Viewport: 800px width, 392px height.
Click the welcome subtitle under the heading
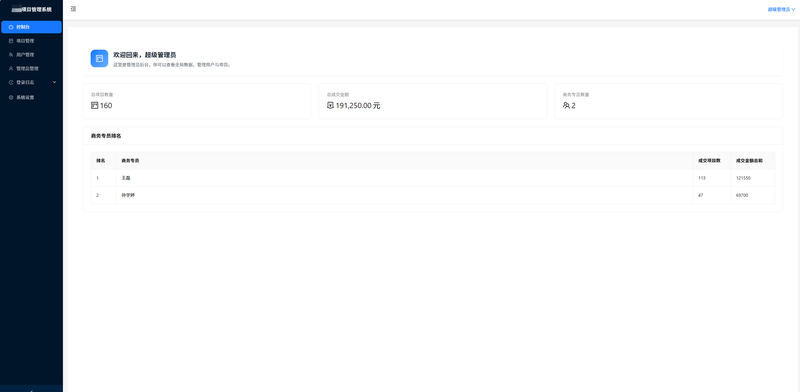click(x=172, y=65)
